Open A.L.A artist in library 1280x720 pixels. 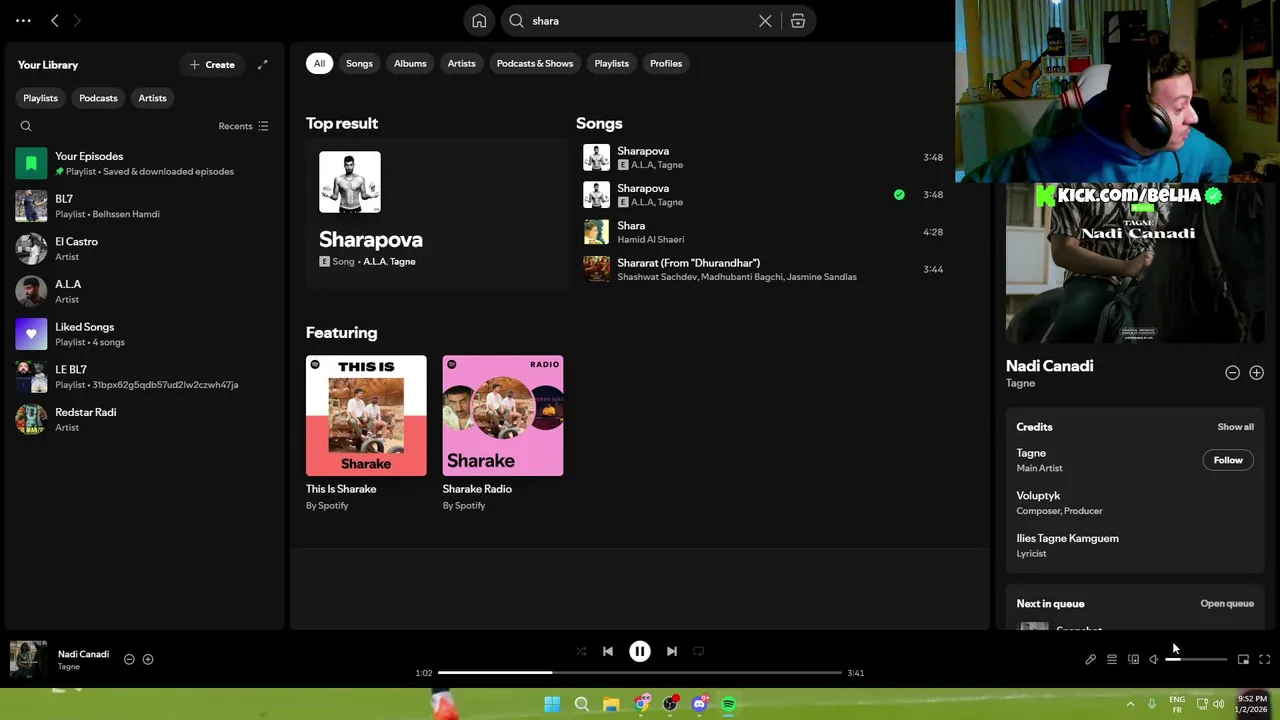[144, 291]
